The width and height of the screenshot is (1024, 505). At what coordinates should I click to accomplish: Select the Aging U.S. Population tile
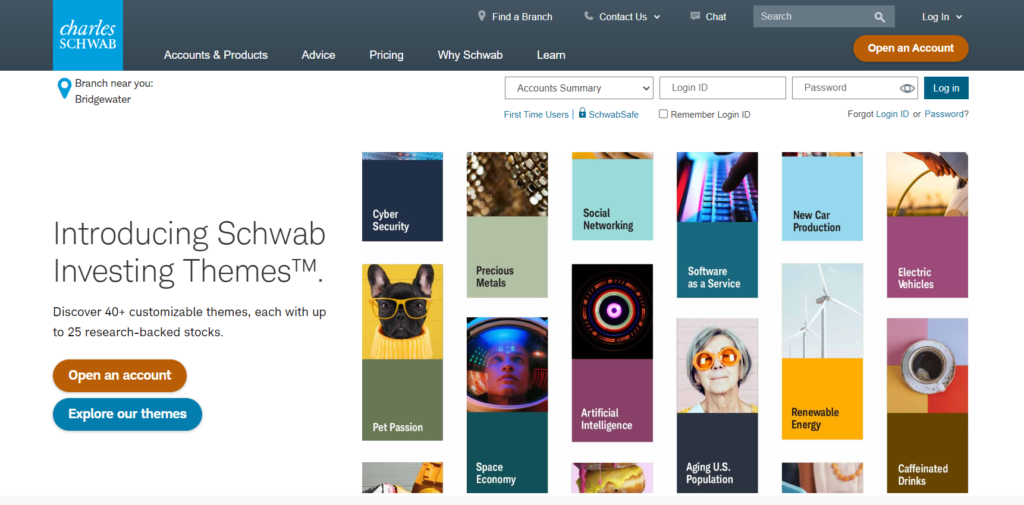tap(717, 406)
